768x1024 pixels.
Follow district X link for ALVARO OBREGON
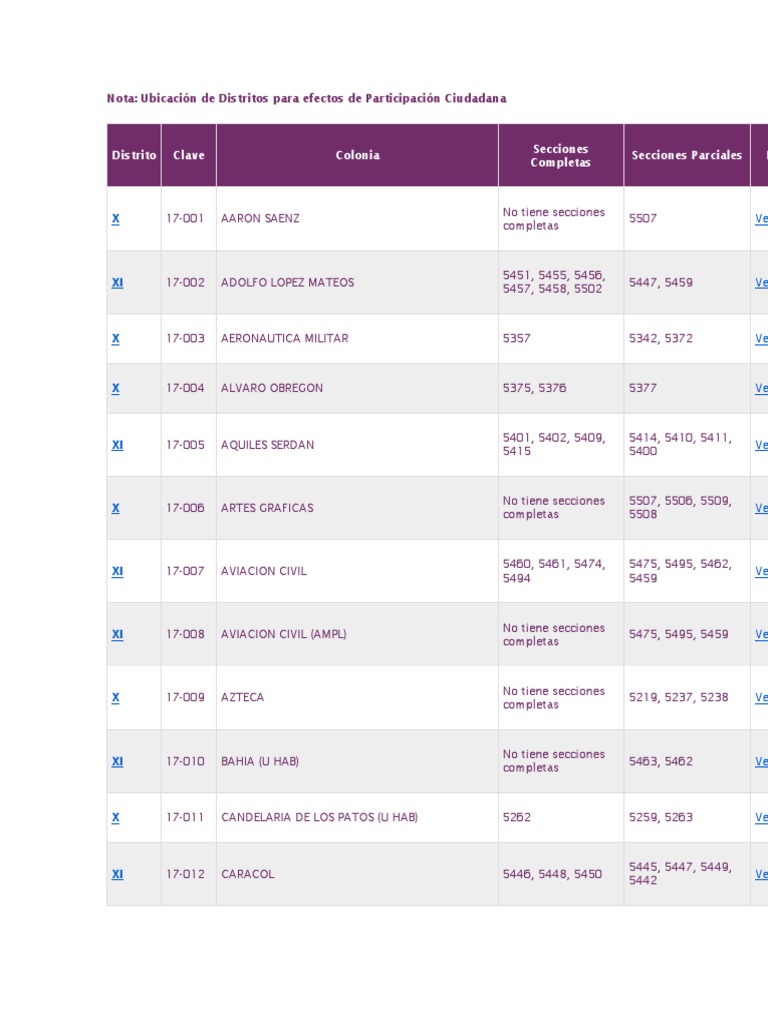pos(116,388)
